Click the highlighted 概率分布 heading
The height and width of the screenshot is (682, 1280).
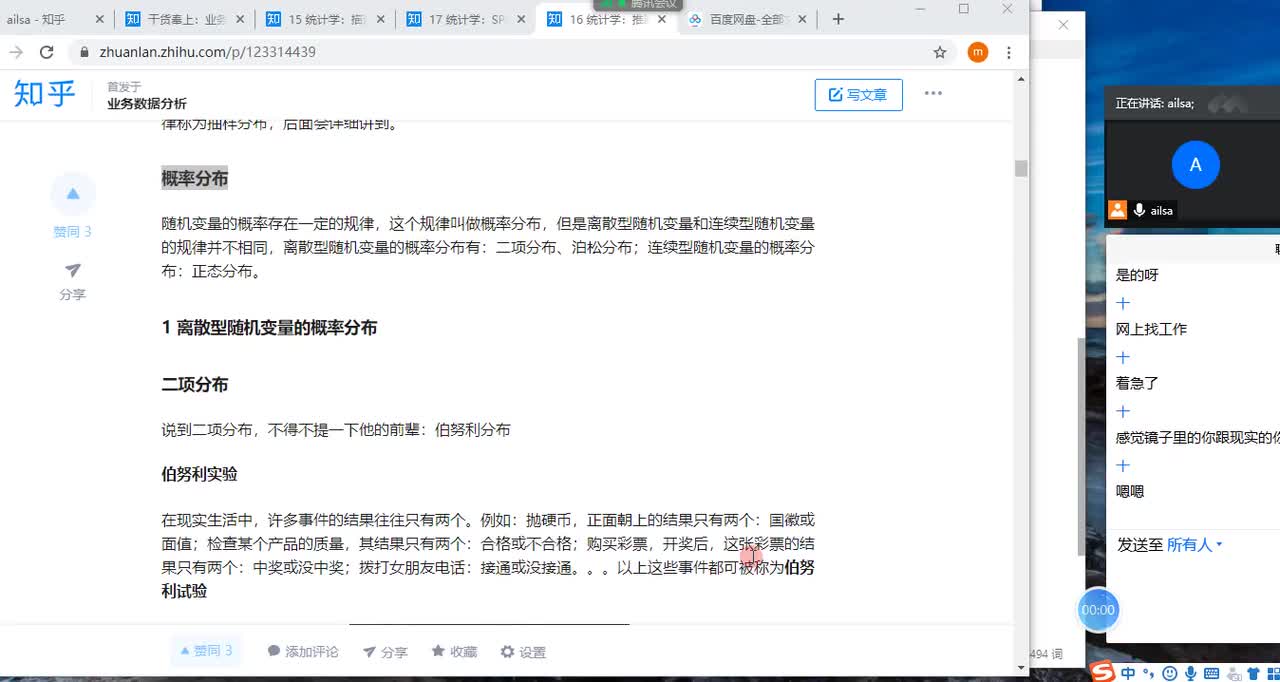(x=195, y=178)
